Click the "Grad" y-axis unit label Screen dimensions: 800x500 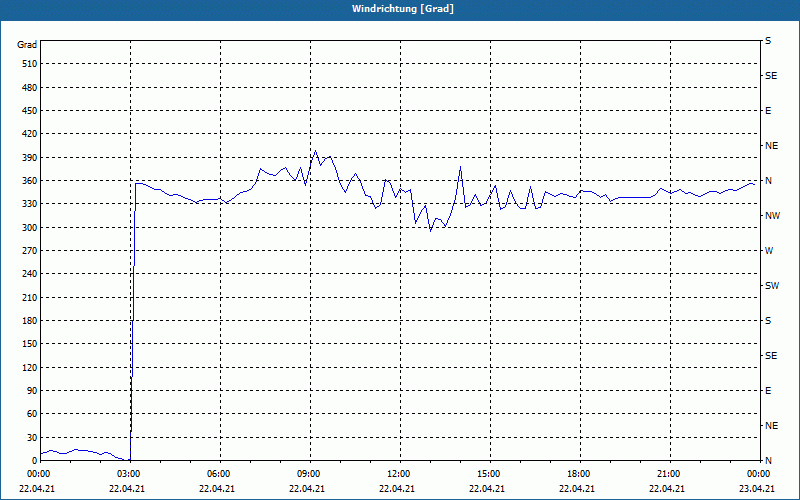[27, 45]
